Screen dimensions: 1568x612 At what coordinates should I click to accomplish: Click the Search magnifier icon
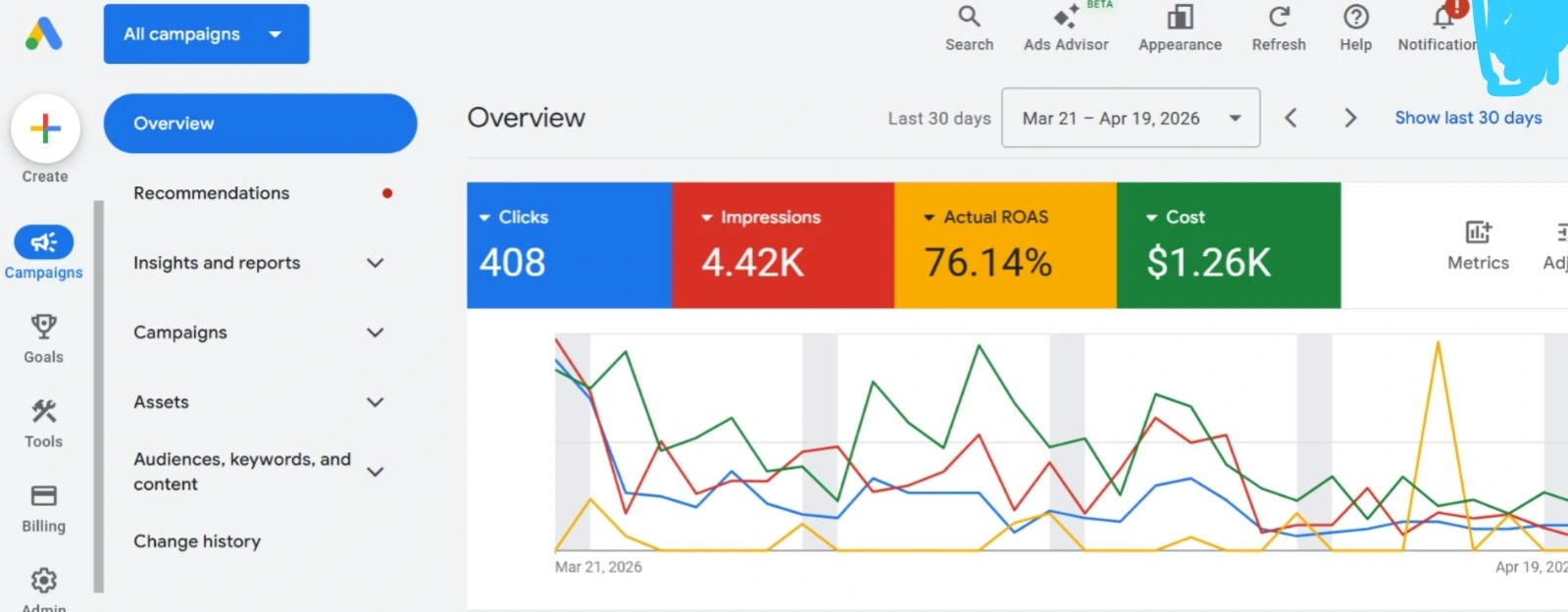969,17
